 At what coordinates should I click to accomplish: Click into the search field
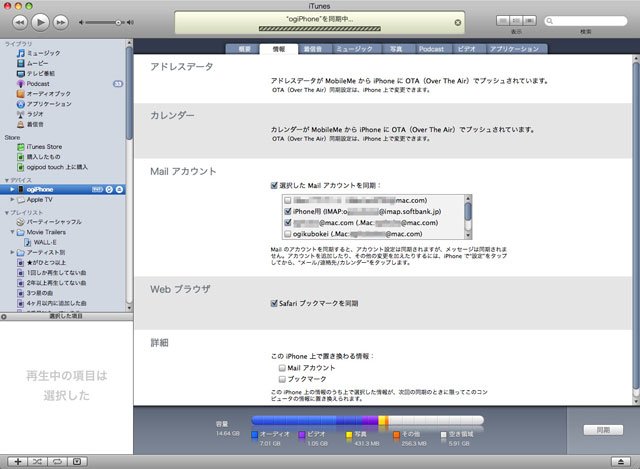(x=586, y=21)
